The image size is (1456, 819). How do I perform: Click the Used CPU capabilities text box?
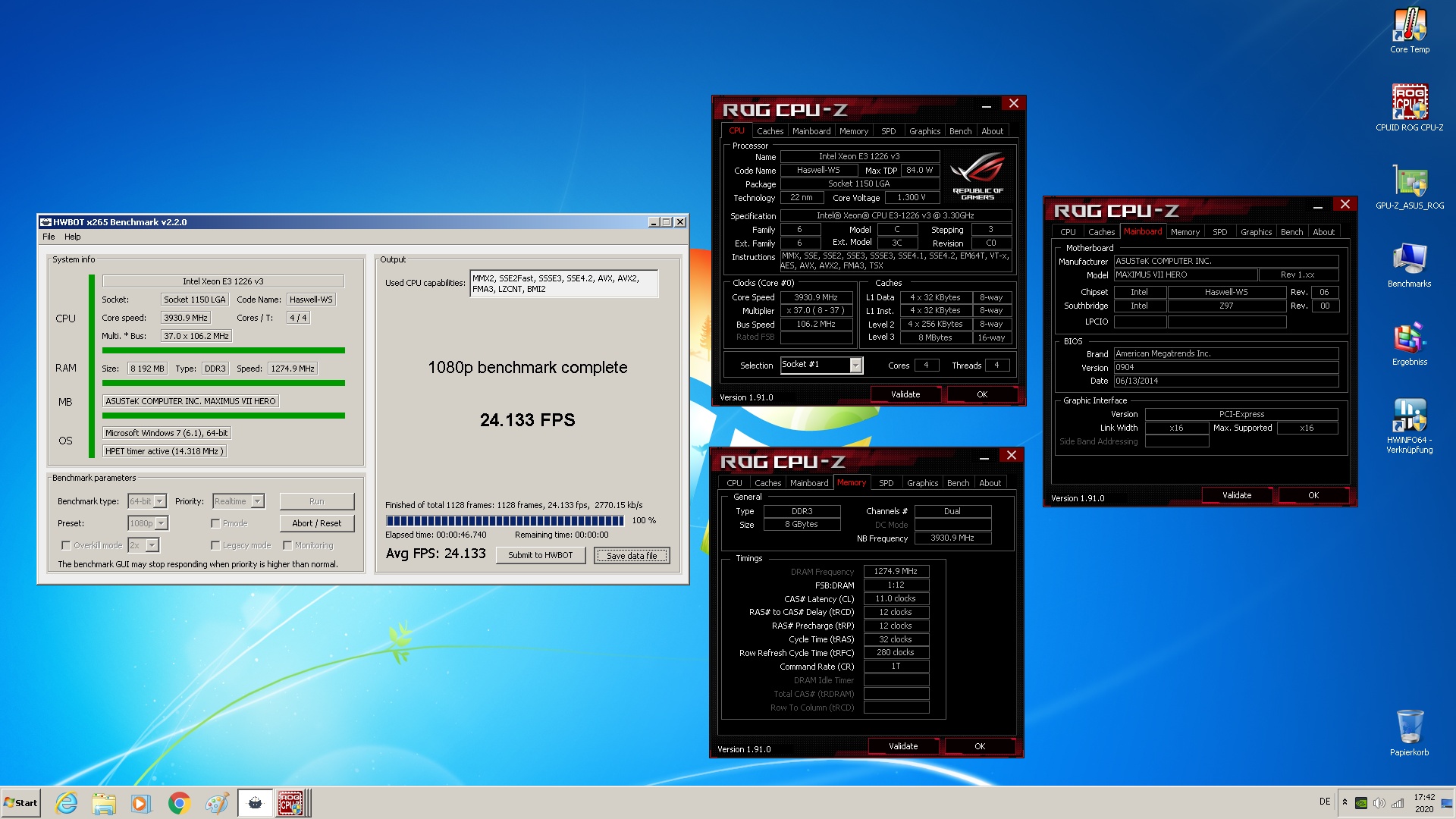pos(563,284)
